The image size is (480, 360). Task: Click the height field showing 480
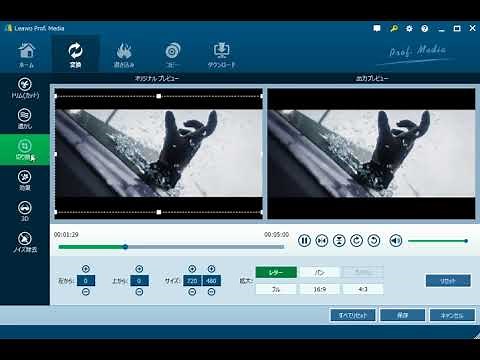(x=211, y=281)
